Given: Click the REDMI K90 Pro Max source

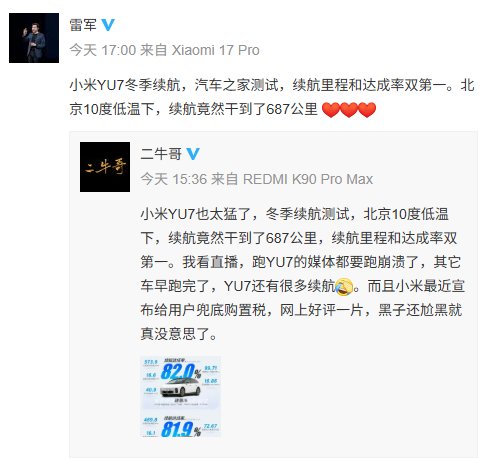Looking at the screenshot, I should coord(308,179).
